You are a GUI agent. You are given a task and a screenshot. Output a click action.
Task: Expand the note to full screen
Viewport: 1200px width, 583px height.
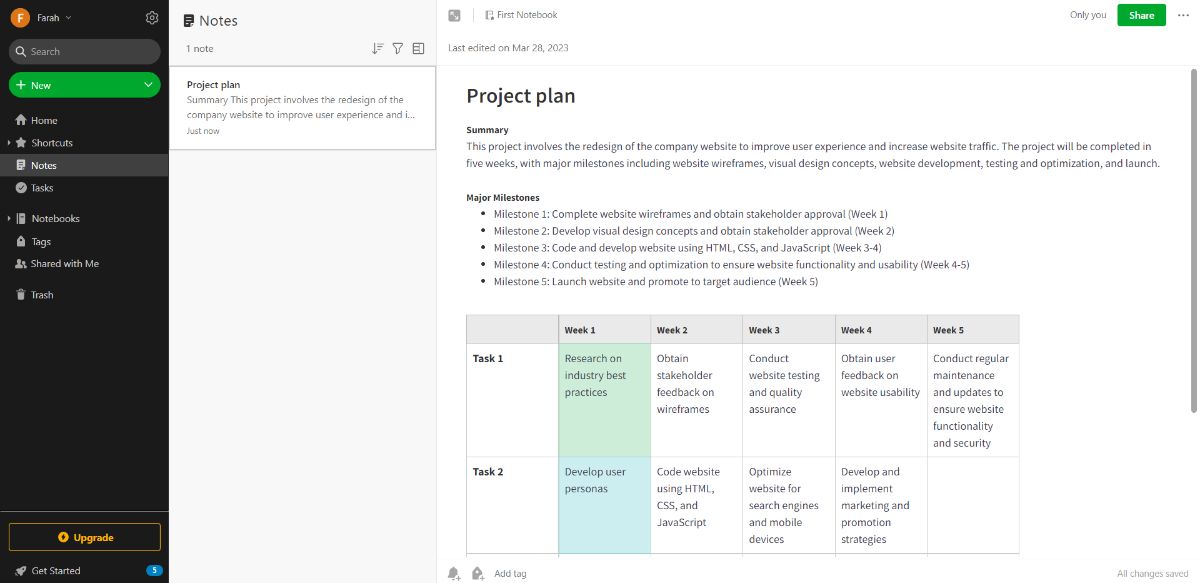(453, 15)
